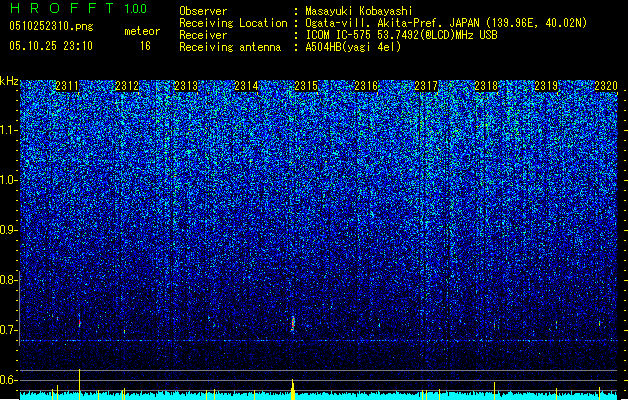Click the 2319 time marker

pyautogui.click(x=546, y=86)
